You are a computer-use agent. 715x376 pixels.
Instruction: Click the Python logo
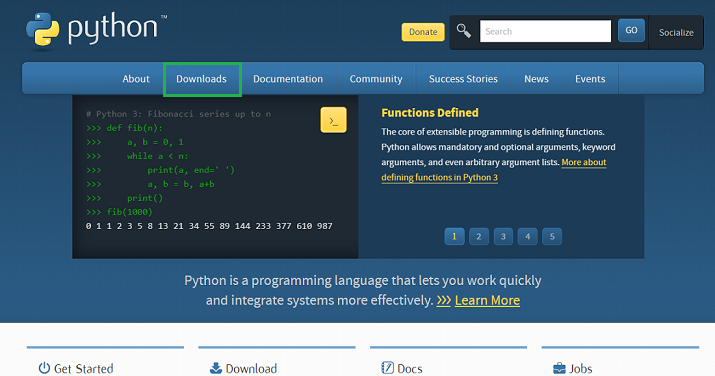[x=96, y=30]
